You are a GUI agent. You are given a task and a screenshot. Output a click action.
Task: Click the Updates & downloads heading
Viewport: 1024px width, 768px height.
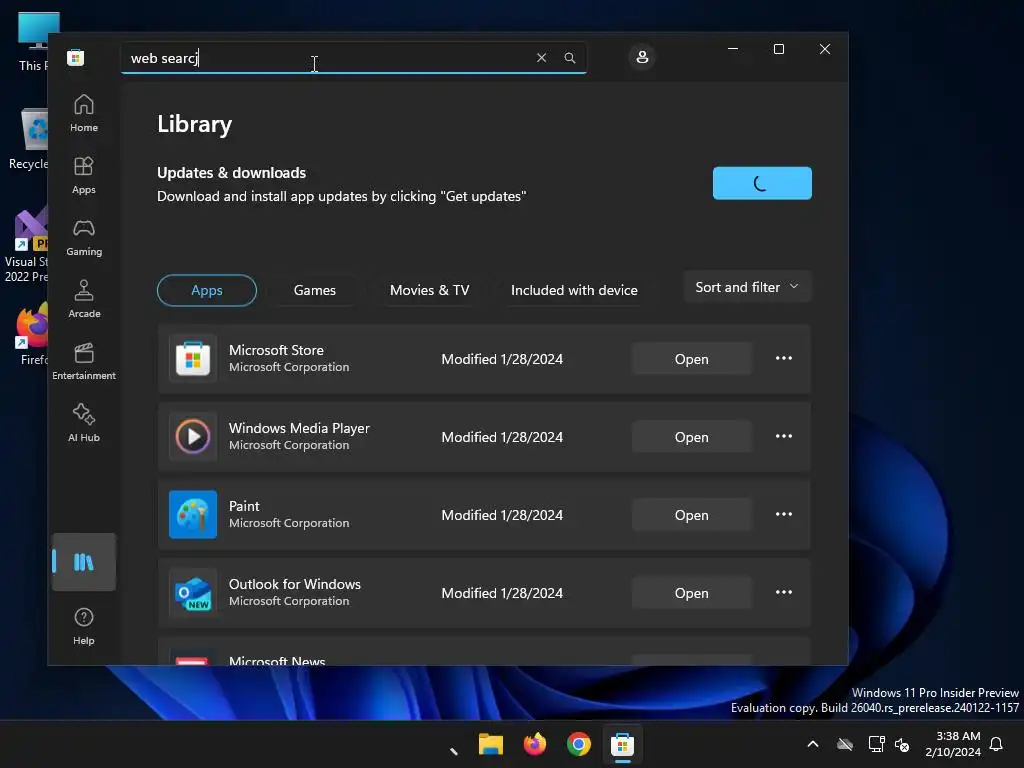click(x=232, y=172)
